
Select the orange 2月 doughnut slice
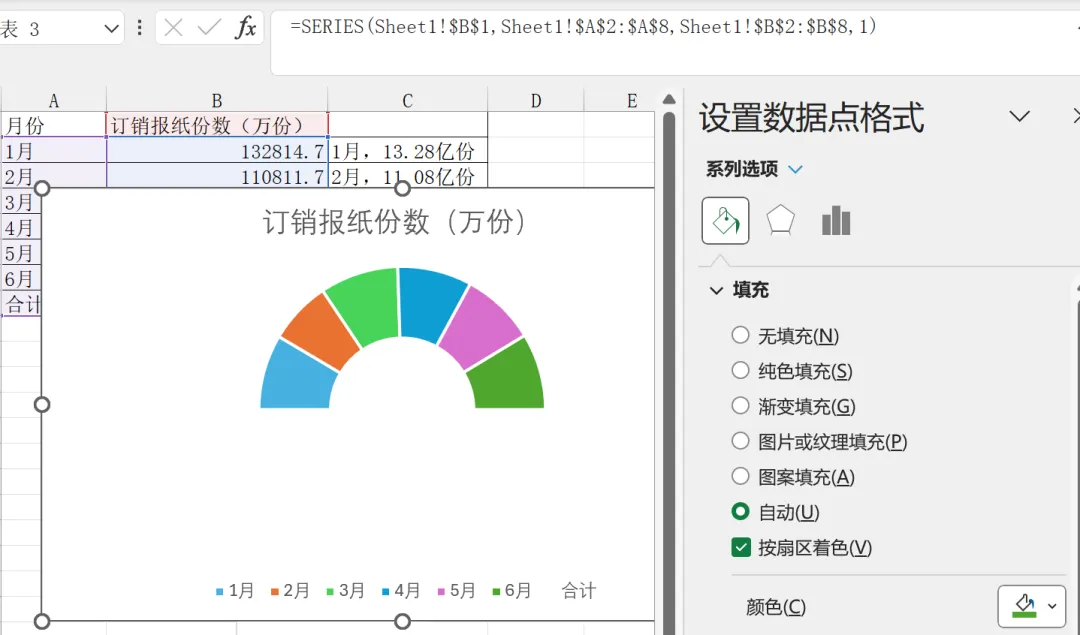(321, 333)
